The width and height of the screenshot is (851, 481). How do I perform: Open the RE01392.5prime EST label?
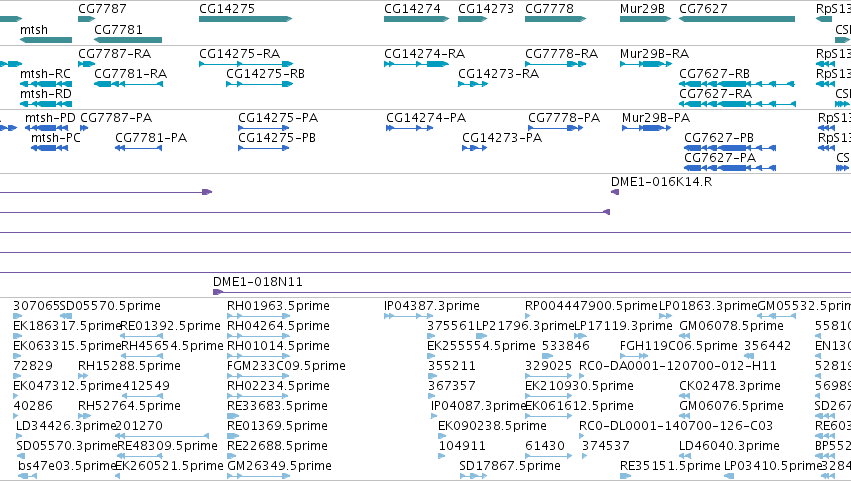(170, 326)
